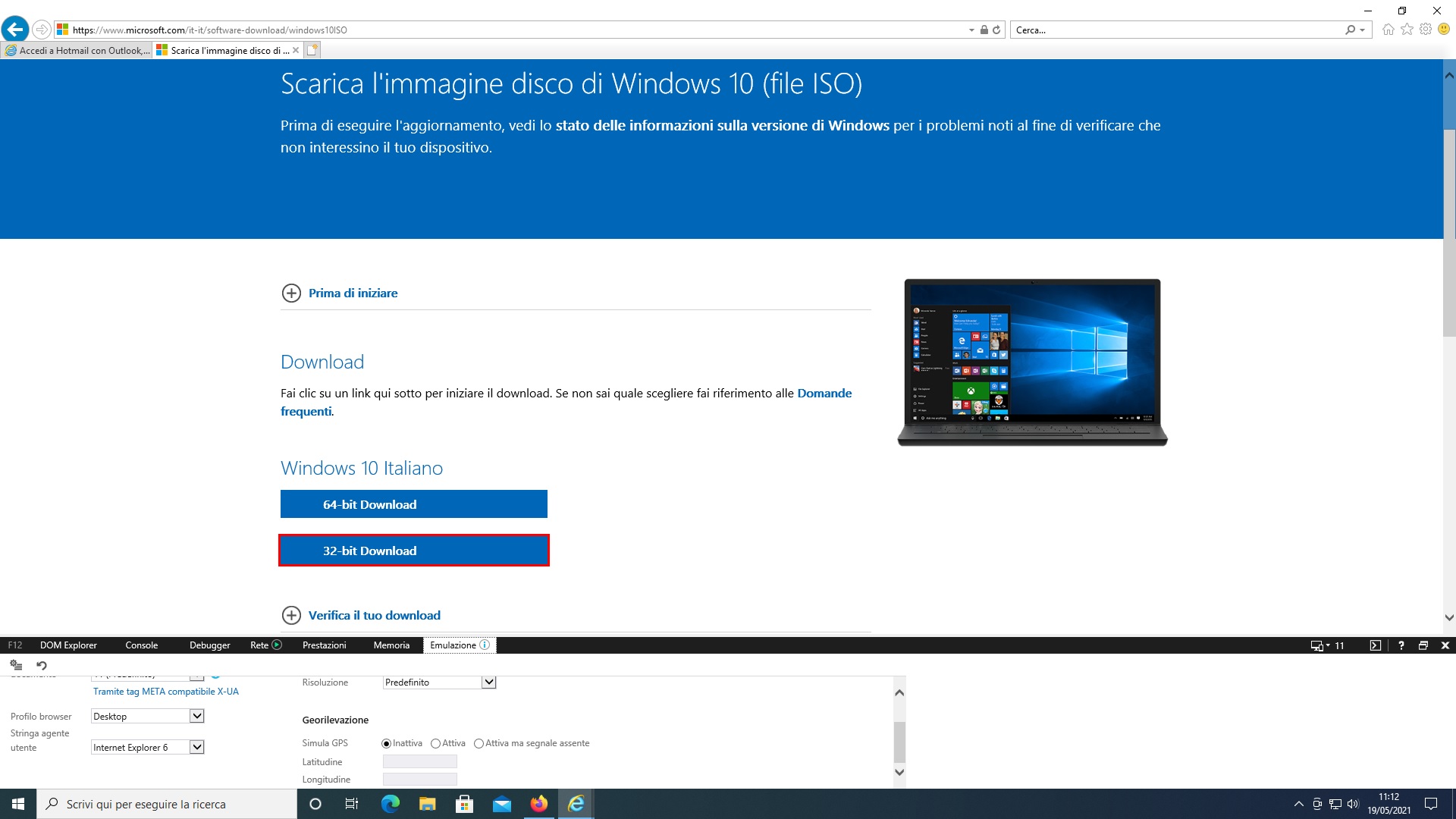Select the Attiva GPS radio button
1456x819 pixels.
pyautogui.click(x=435, y=743)
